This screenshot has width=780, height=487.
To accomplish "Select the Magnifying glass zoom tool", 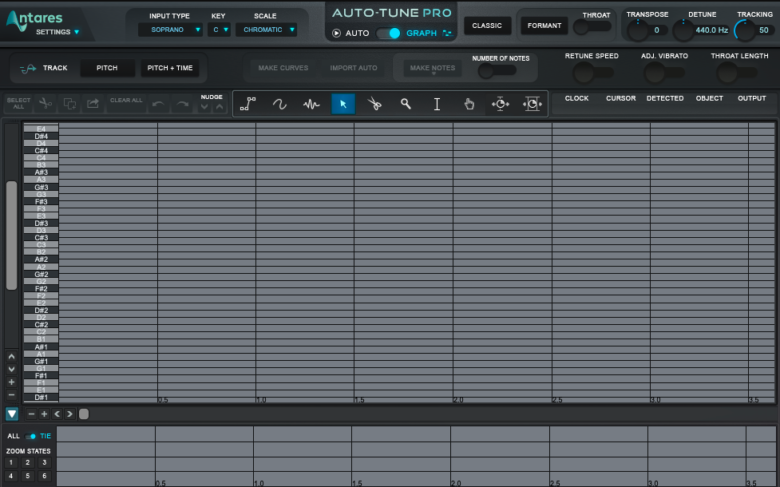I will (x=405, y=103).
